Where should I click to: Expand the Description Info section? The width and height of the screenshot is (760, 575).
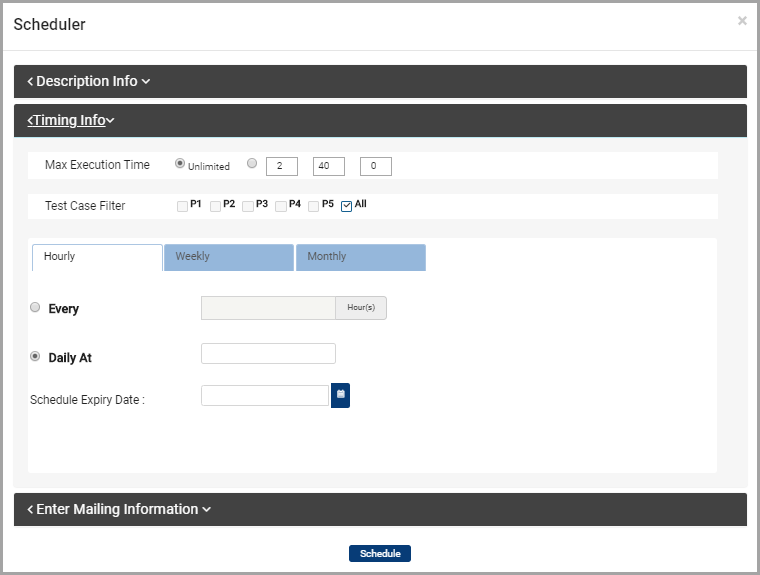coord(89,81)
